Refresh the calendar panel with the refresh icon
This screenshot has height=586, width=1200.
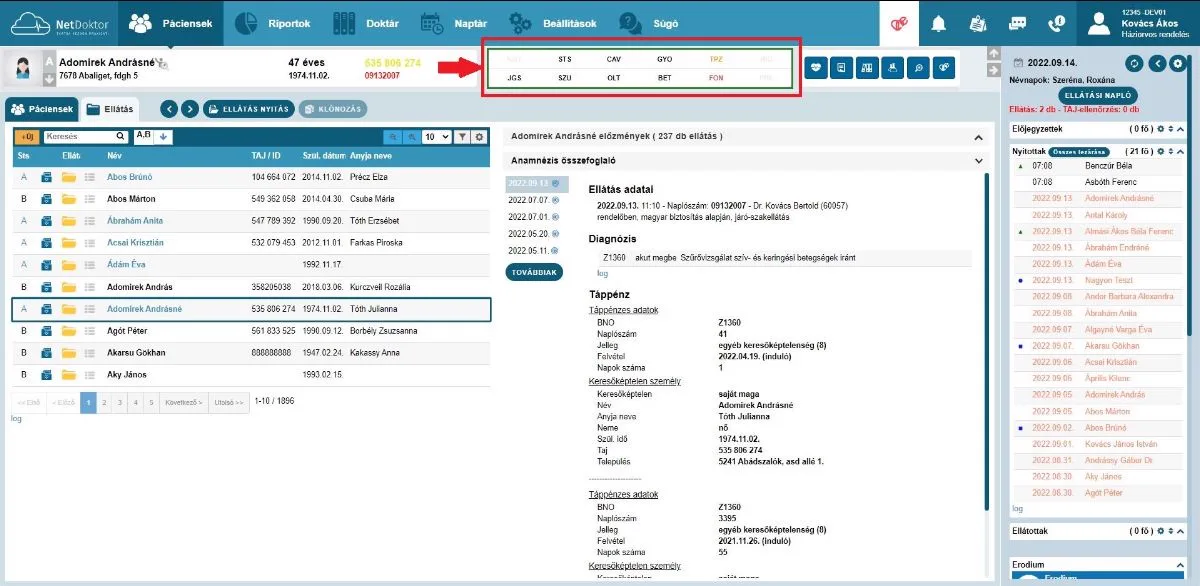pyautogui.click(x=1134, y=63)
